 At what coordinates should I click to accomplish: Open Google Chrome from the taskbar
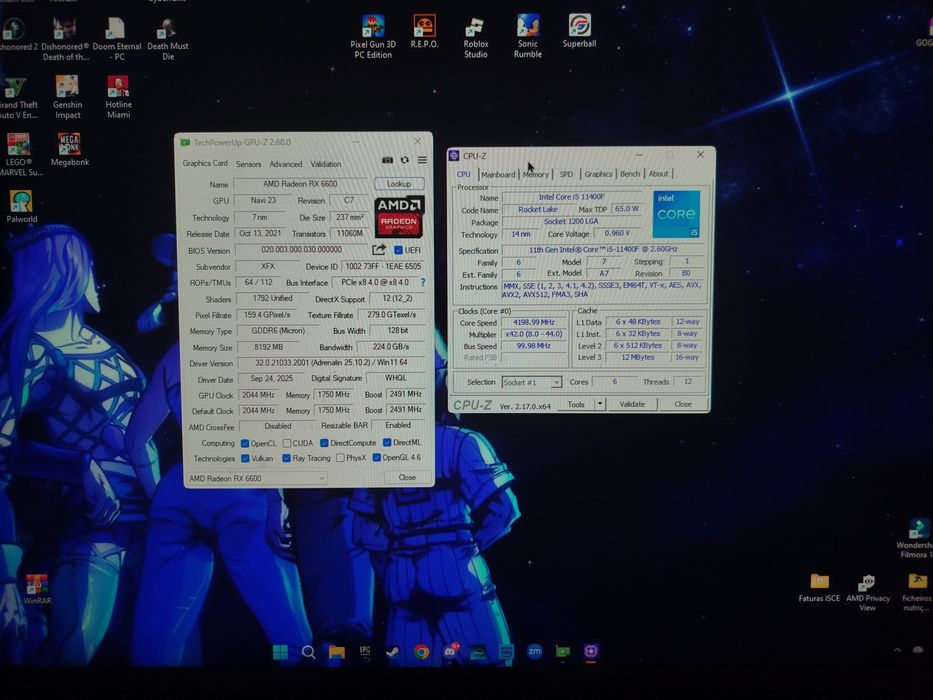click(x=421, y=652)
